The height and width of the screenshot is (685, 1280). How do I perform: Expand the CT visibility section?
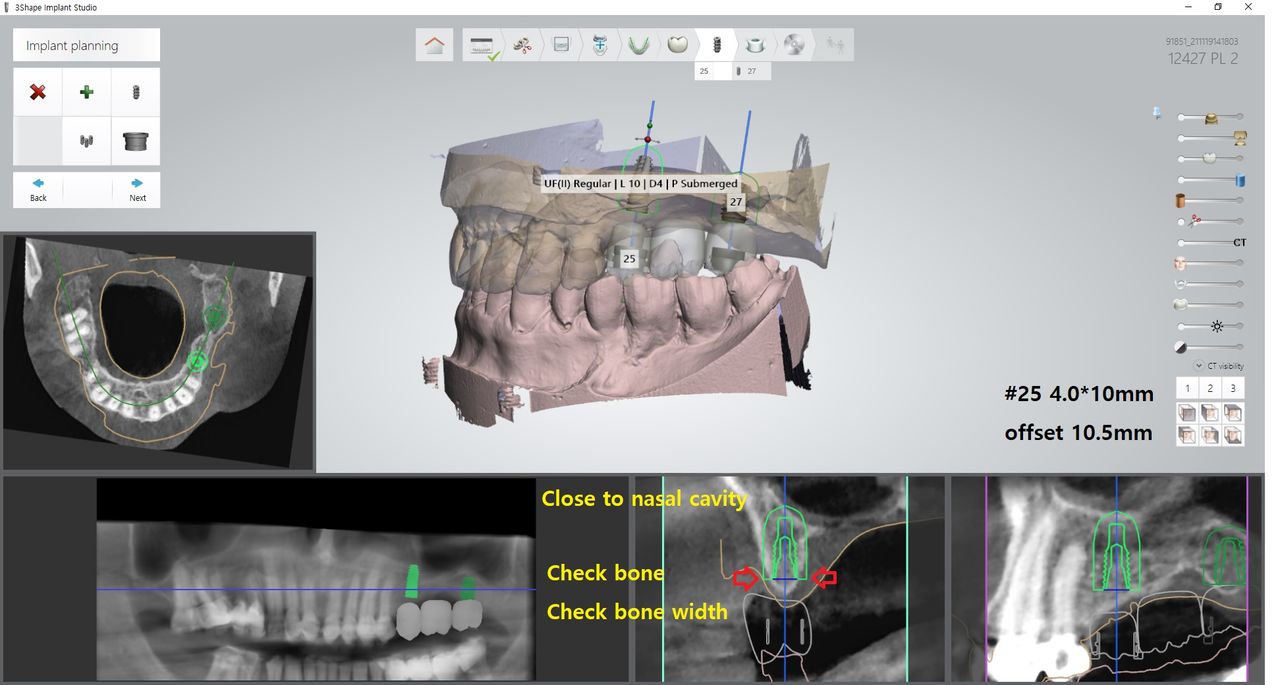coord(1199,366)
